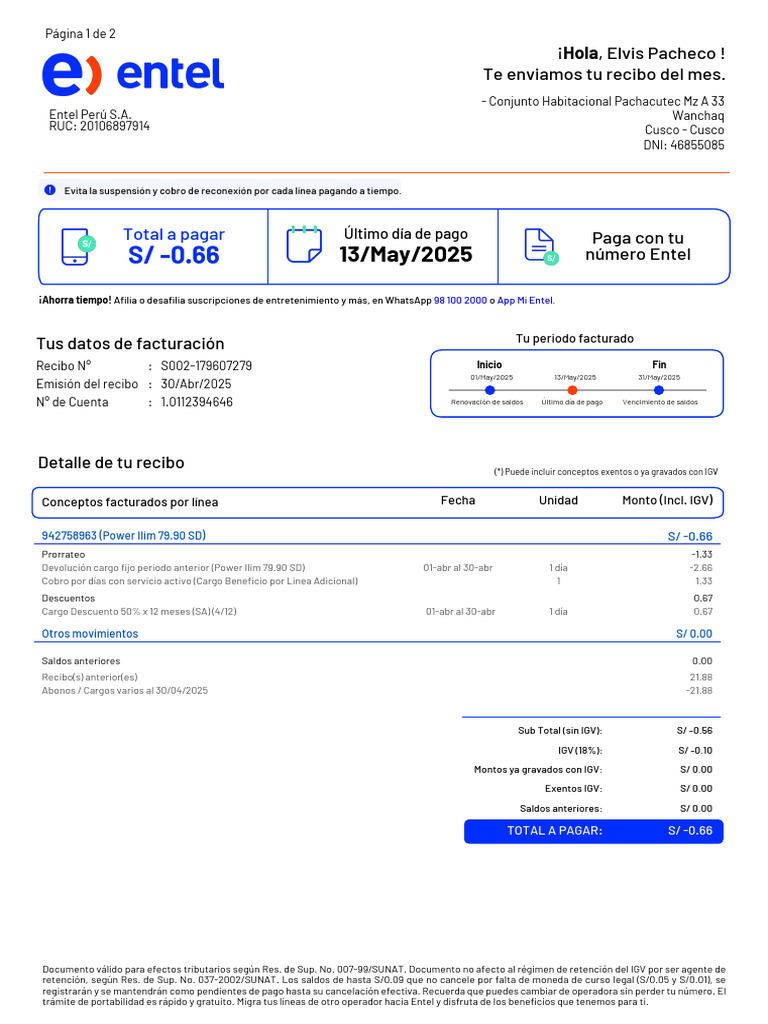This screenshot has width=768, height=1024.
Task: Click the Montos ya gravados con IGV label
Action: (538, 769)
